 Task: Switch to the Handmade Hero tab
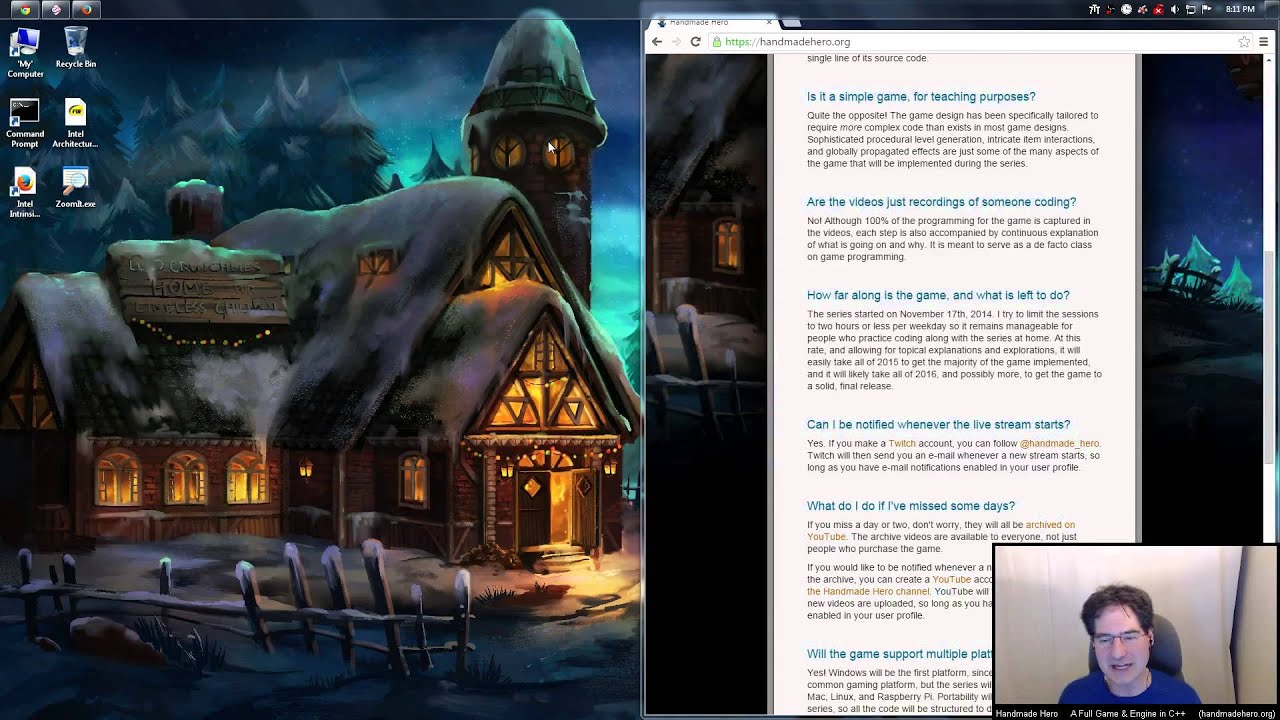click(712, 22)
